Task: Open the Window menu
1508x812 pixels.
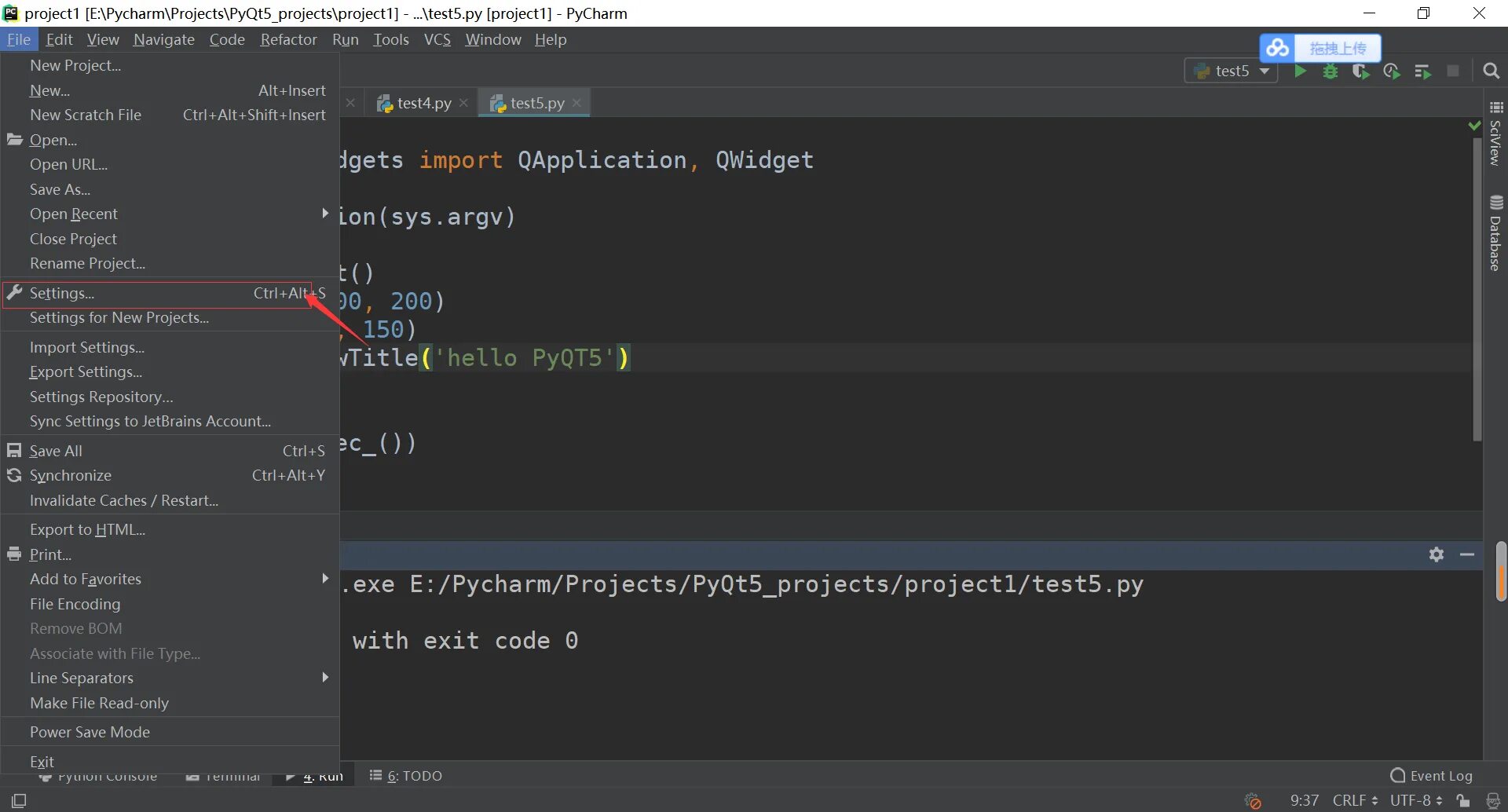Action: pos(493,39)
